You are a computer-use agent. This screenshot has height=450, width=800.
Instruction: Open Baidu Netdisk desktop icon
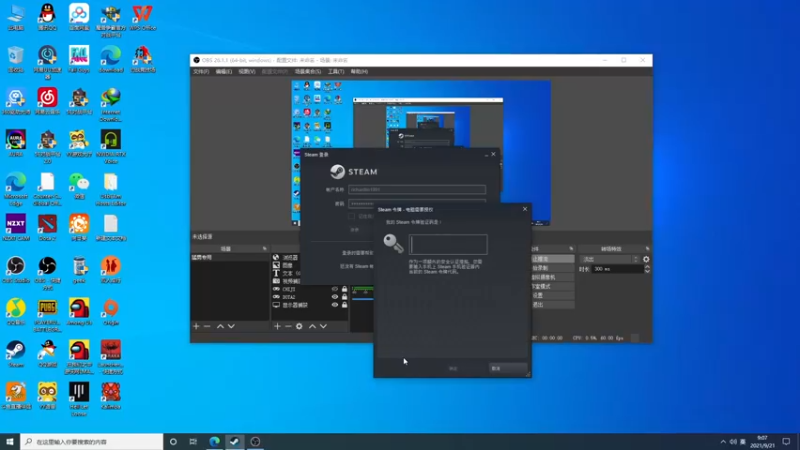[x=79, y=17]
